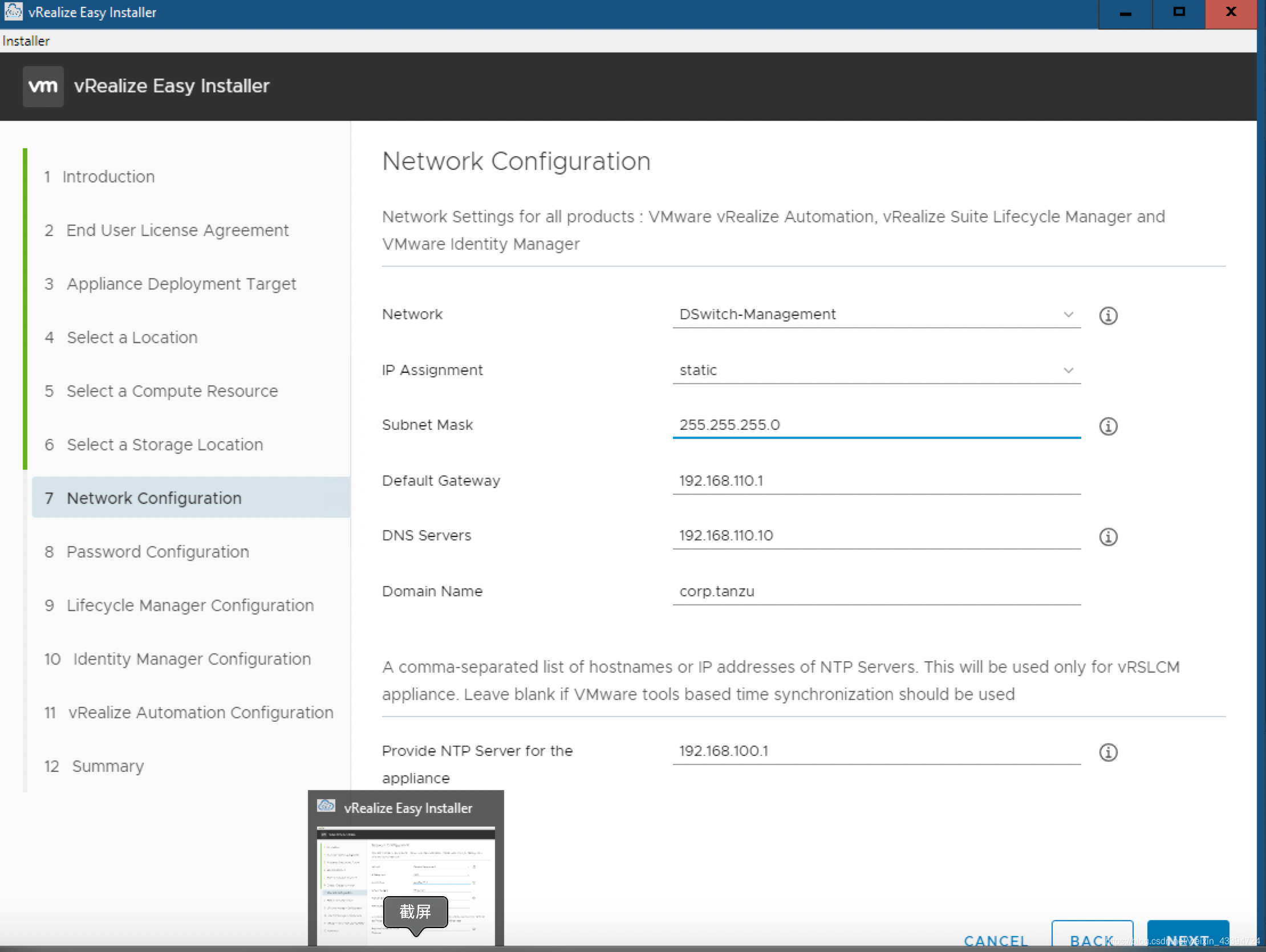This screenshot has height=952, width=1266.
Task: Click into the Subnet Mask field
Action: [x=876, y=425]
